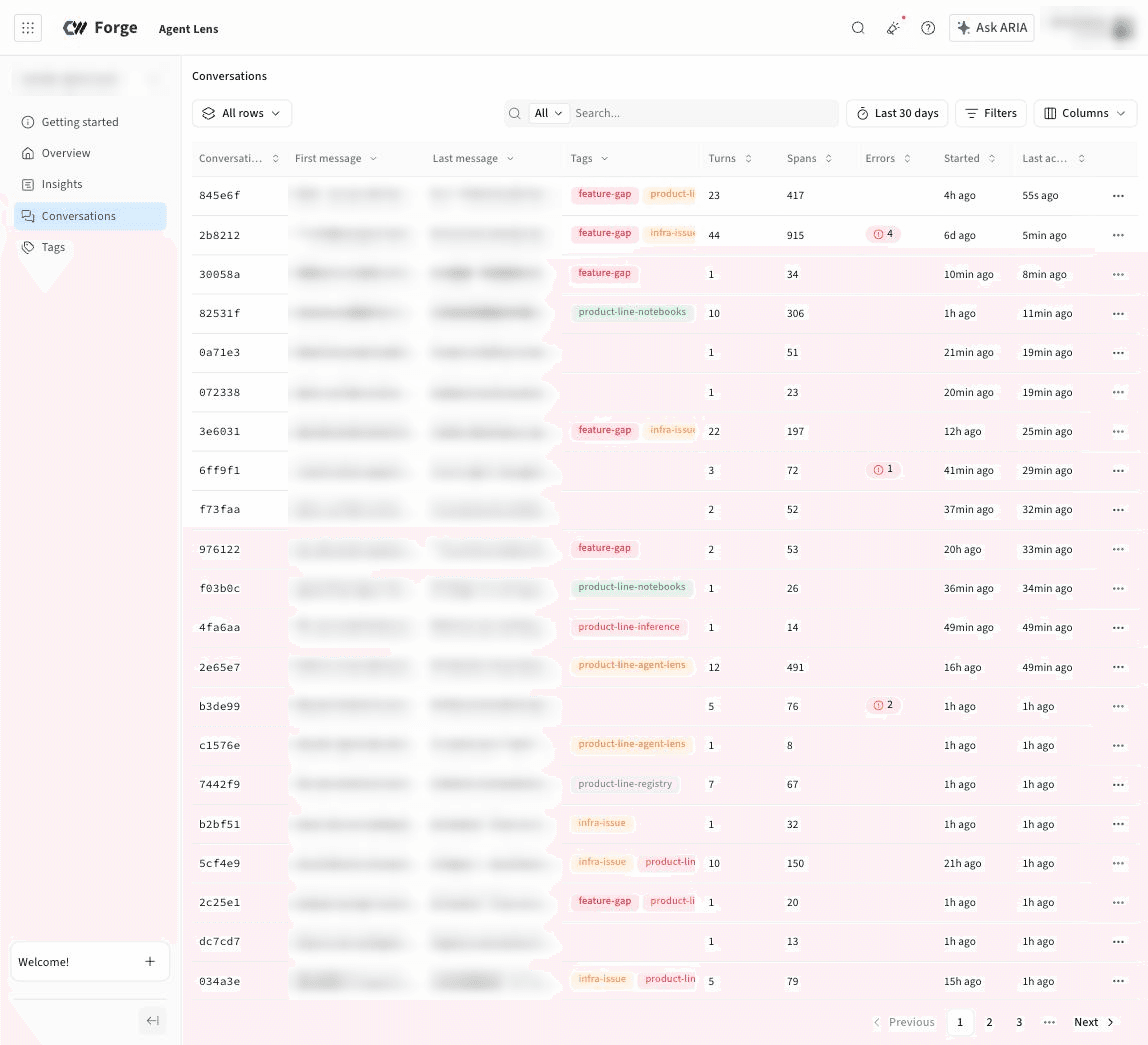Click the 4 errors badge on 2b8212
Image resolution: width=1148 pixels, height=1045 pixels.
[883, 234]
